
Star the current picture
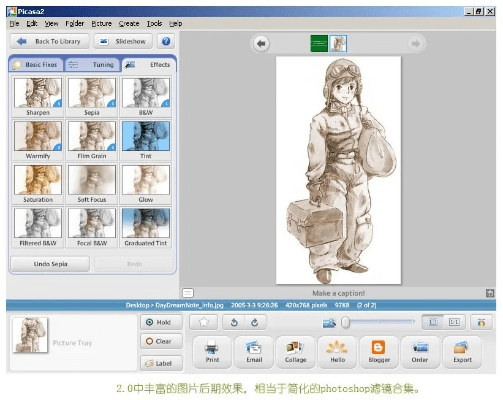203,322
